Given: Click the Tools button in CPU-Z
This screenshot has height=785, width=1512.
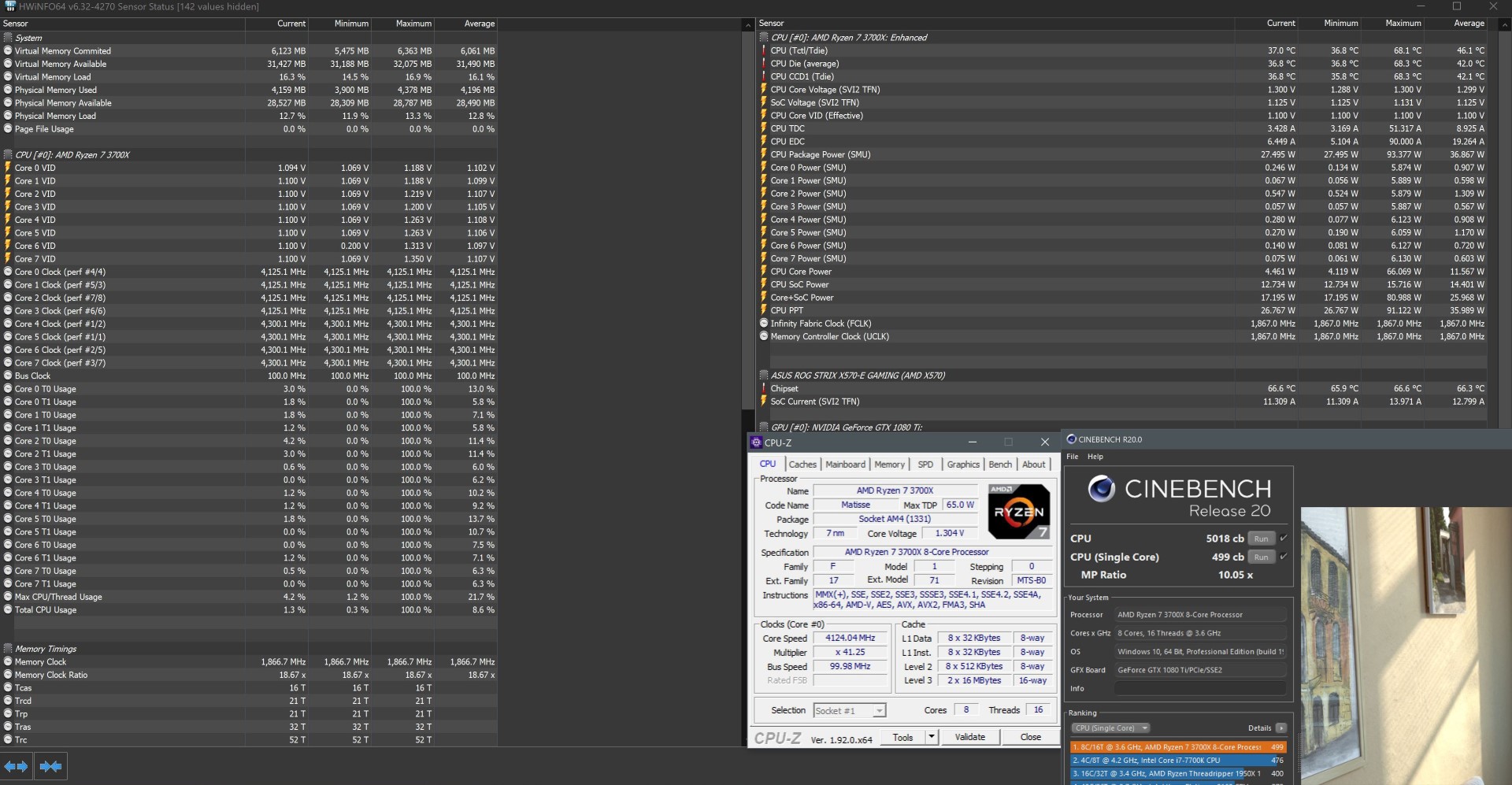Looking at the screenshot, I should coord(903,738).
